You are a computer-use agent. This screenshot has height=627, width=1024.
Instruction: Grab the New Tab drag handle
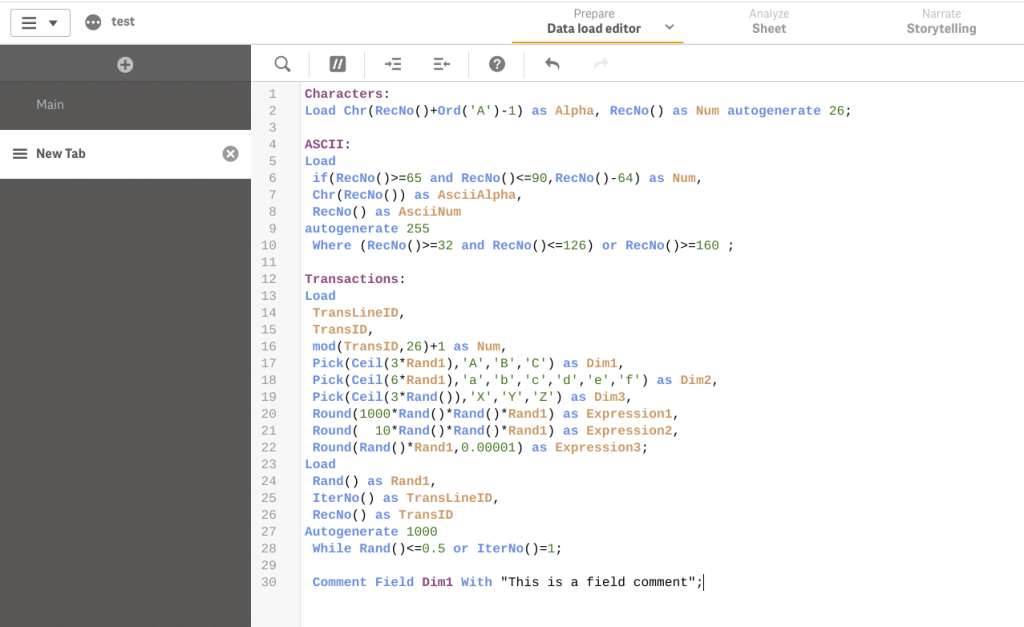click(19, 154)
